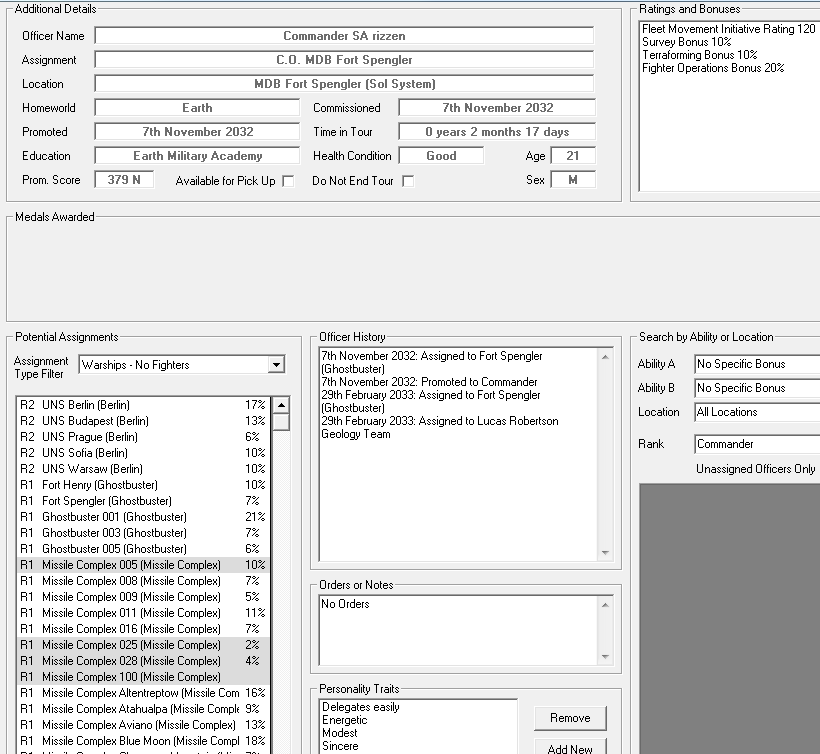
Task: Click the Promoted date field
Action: [x=197, y=132]
